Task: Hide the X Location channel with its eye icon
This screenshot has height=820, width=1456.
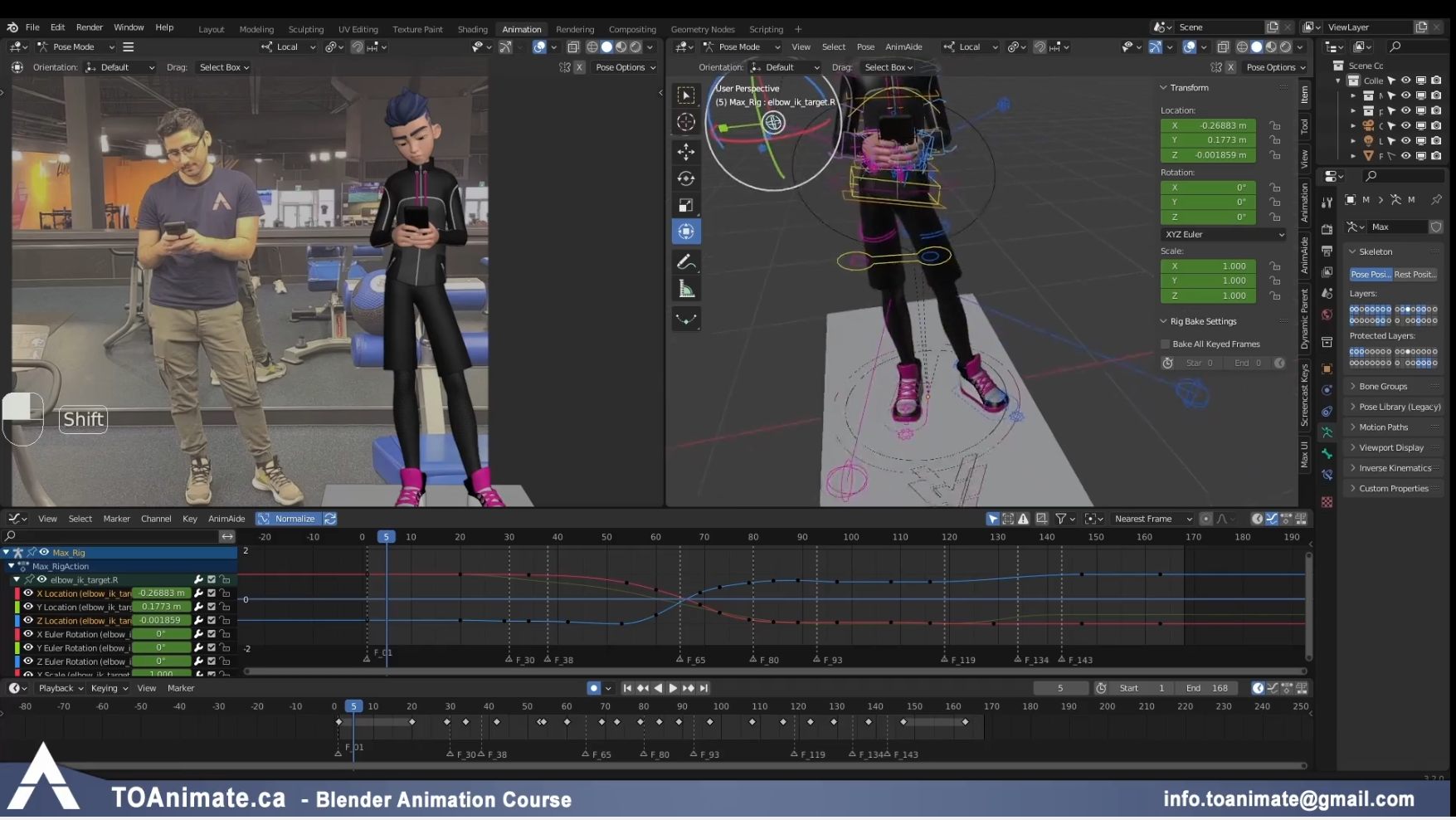Action: click(x=28, y=593)
